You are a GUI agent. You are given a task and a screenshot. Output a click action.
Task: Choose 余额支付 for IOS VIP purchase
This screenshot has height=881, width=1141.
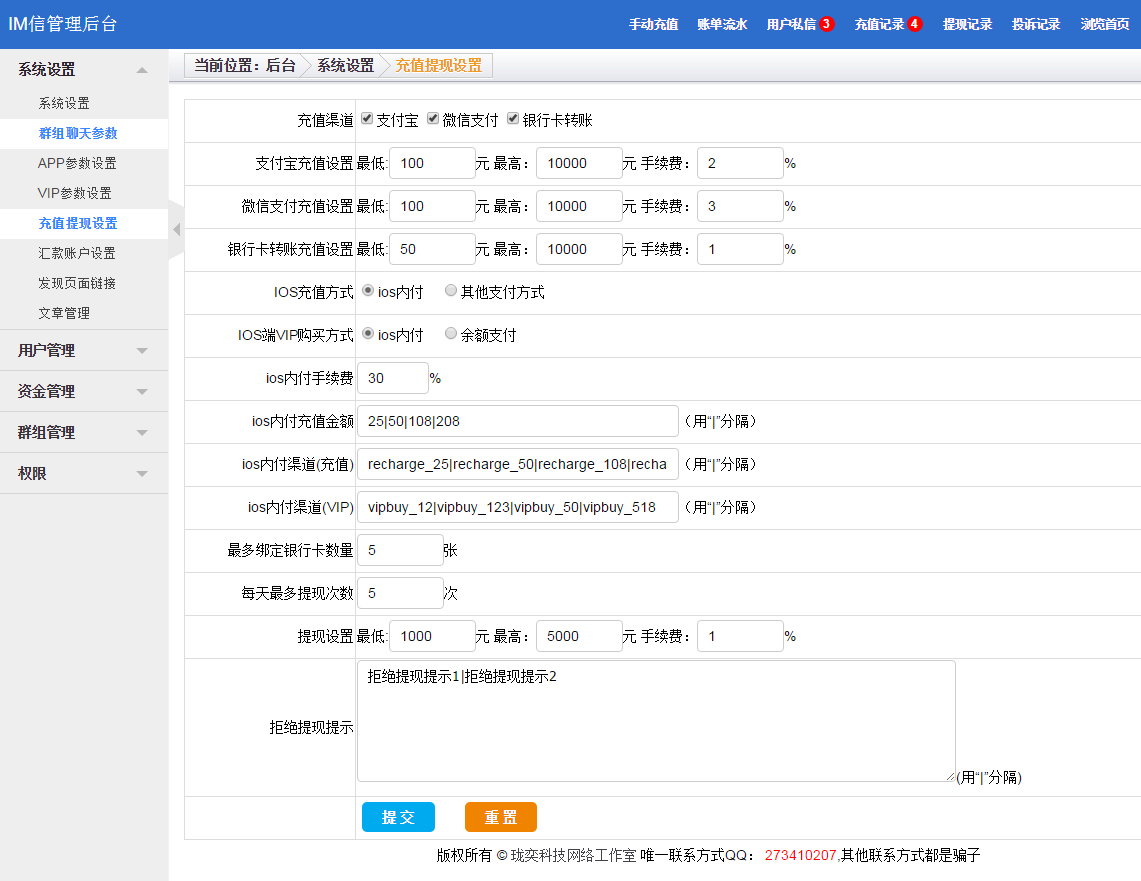[451, 334]
